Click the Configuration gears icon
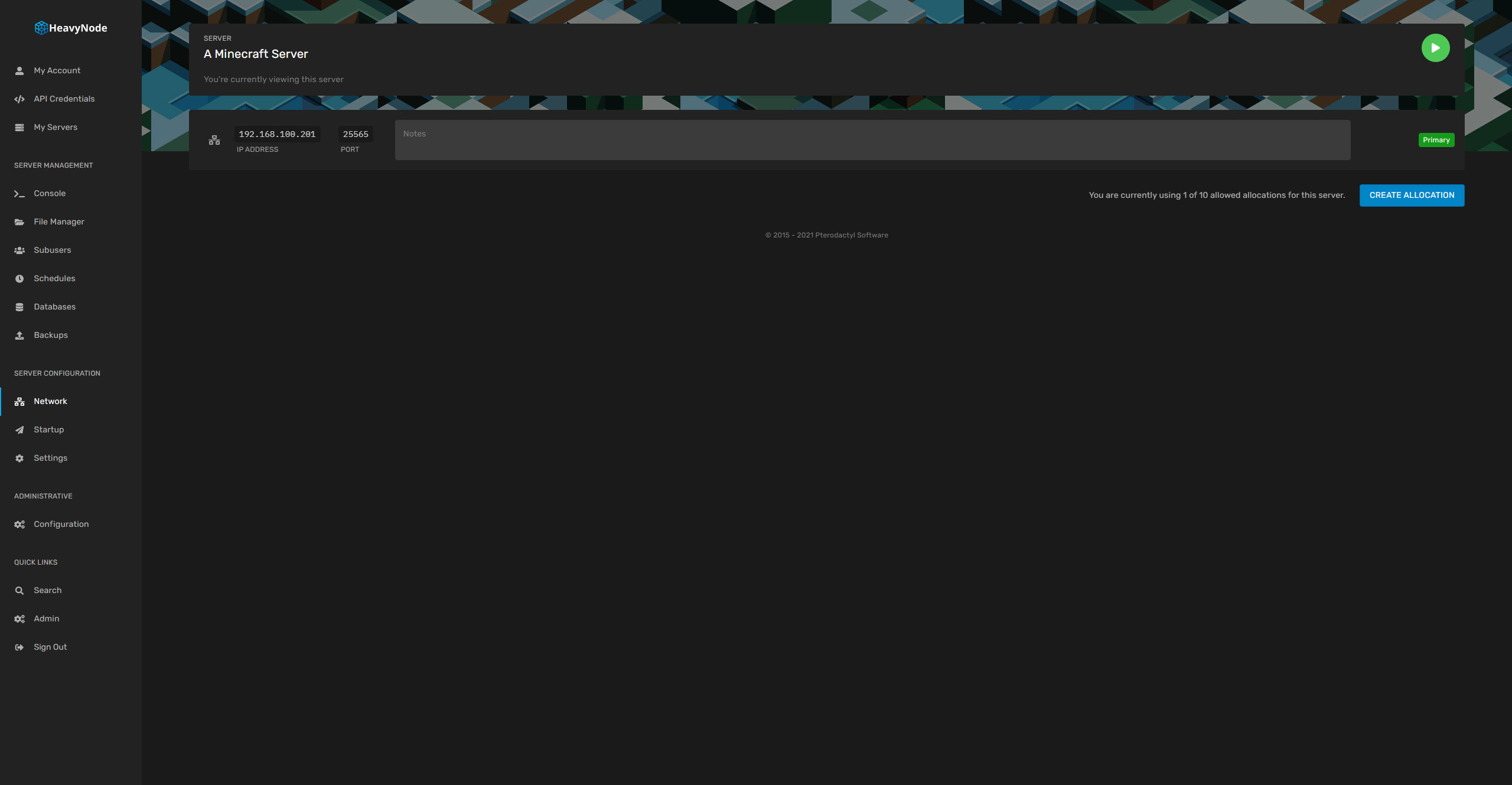The height and width of the screenshot is (785, 1512). (19, 524)
